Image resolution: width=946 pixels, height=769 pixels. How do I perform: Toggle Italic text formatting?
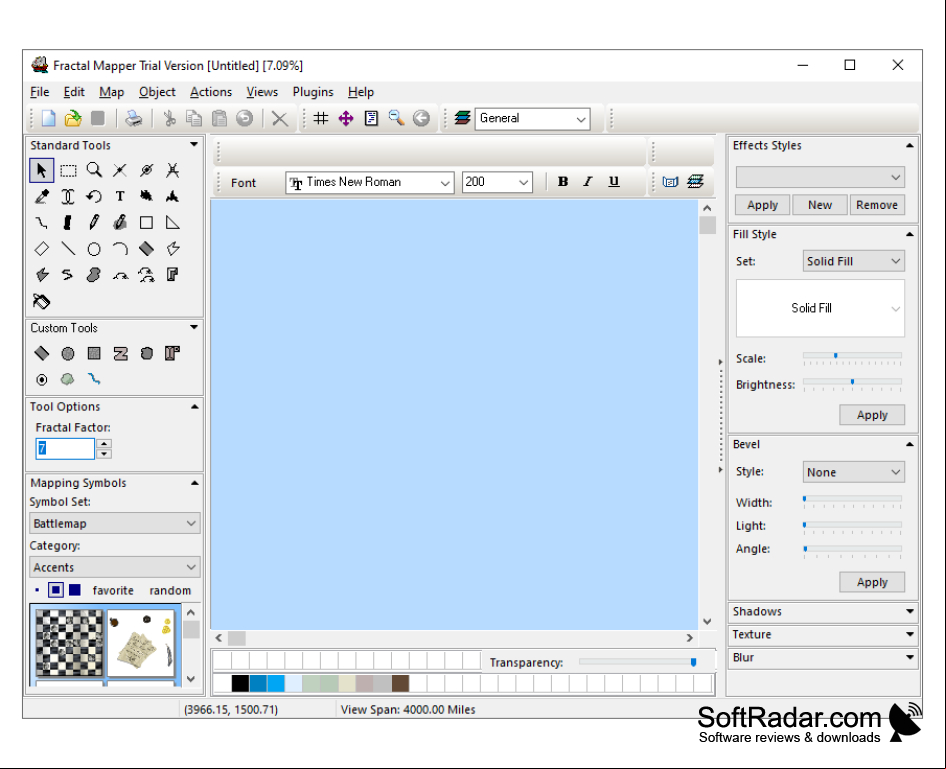[588, 182]
